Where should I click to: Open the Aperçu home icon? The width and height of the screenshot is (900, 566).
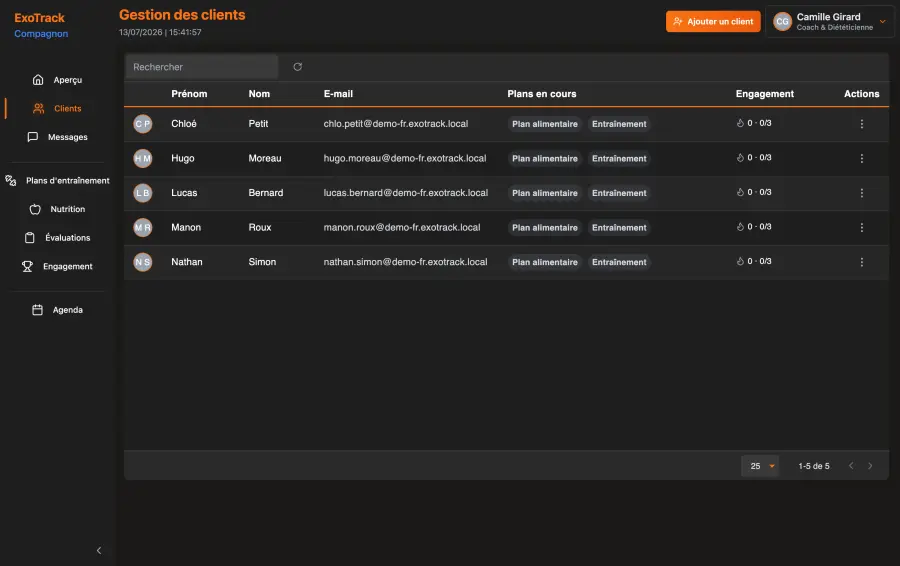(x=38, y=80)
